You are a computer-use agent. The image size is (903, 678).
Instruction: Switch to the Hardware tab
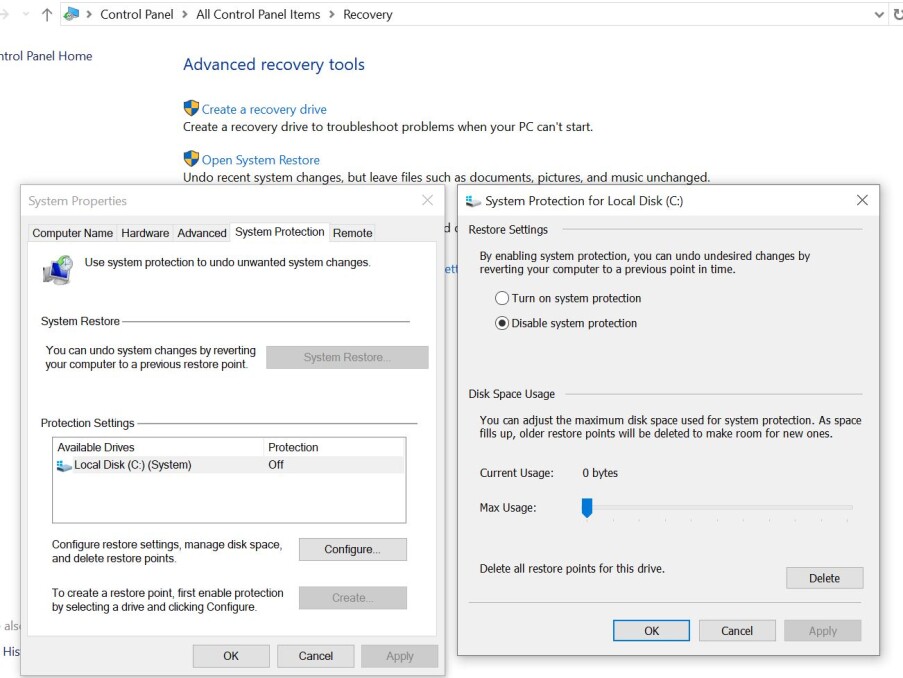coord(145,233)
